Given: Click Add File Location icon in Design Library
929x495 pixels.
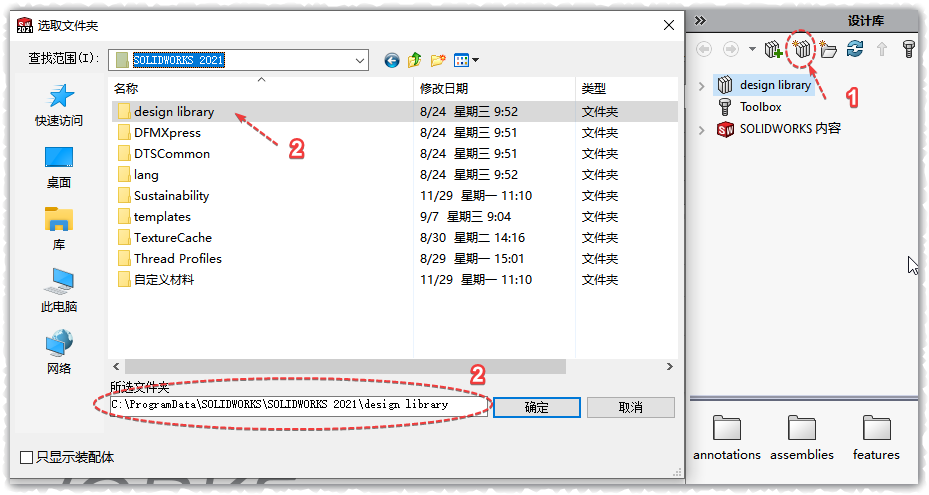Looking at the screenshot, I should [802, 49].
